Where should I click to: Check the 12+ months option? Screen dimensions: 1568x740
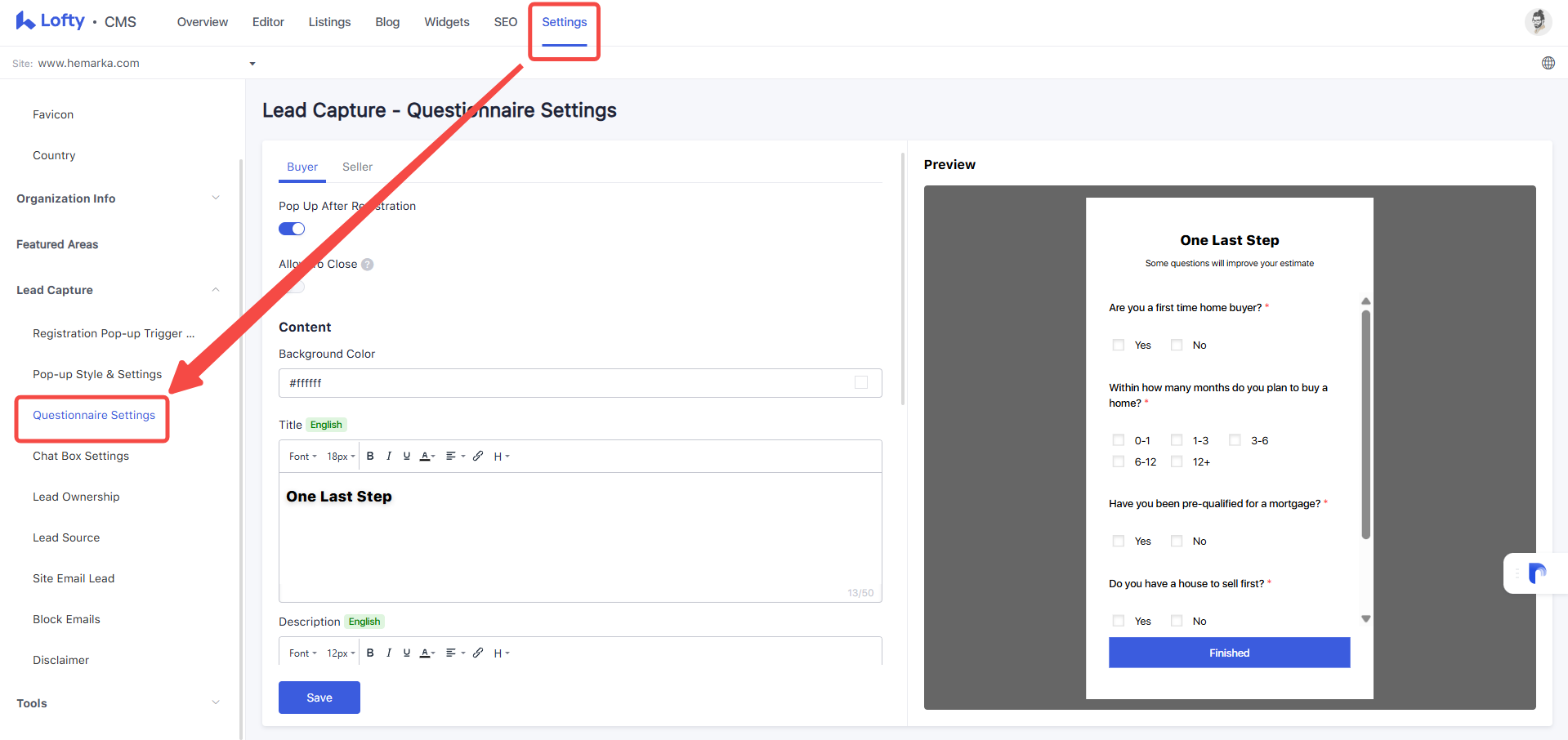[1176, 461]
